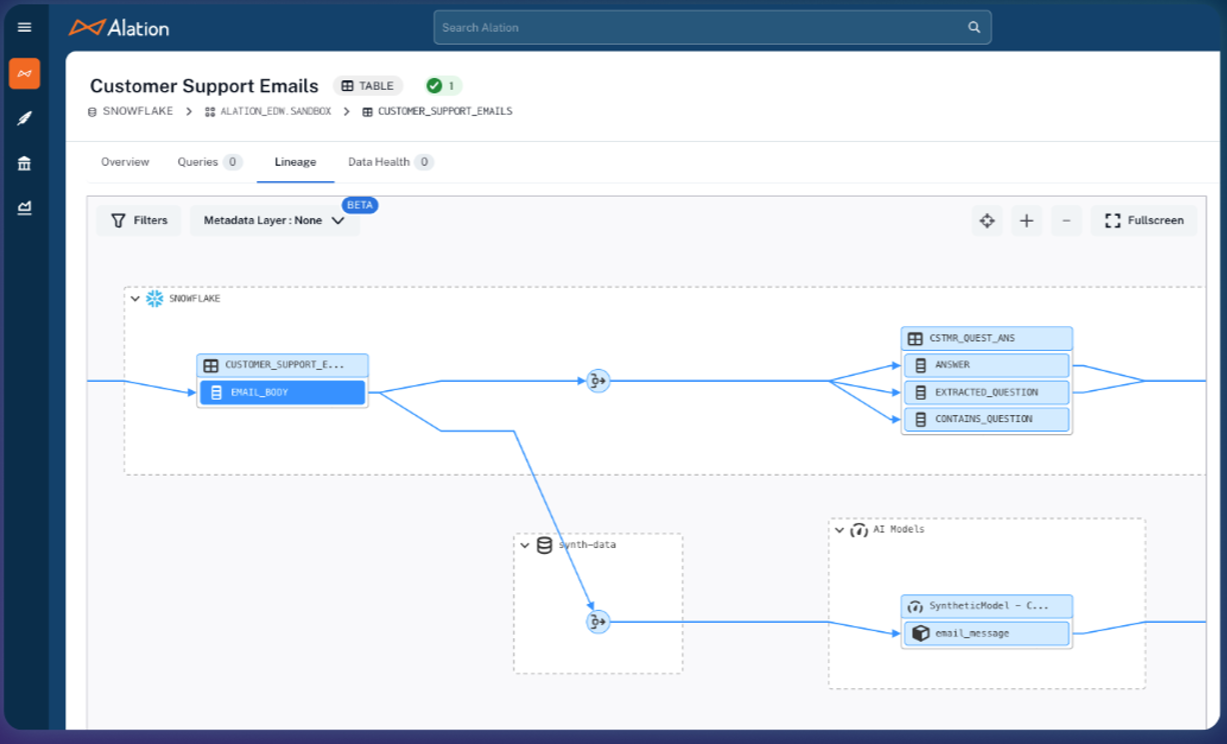Switch to the Data Health tab
The width and height of the screenshot is (1227, 744).
(379, 162)
